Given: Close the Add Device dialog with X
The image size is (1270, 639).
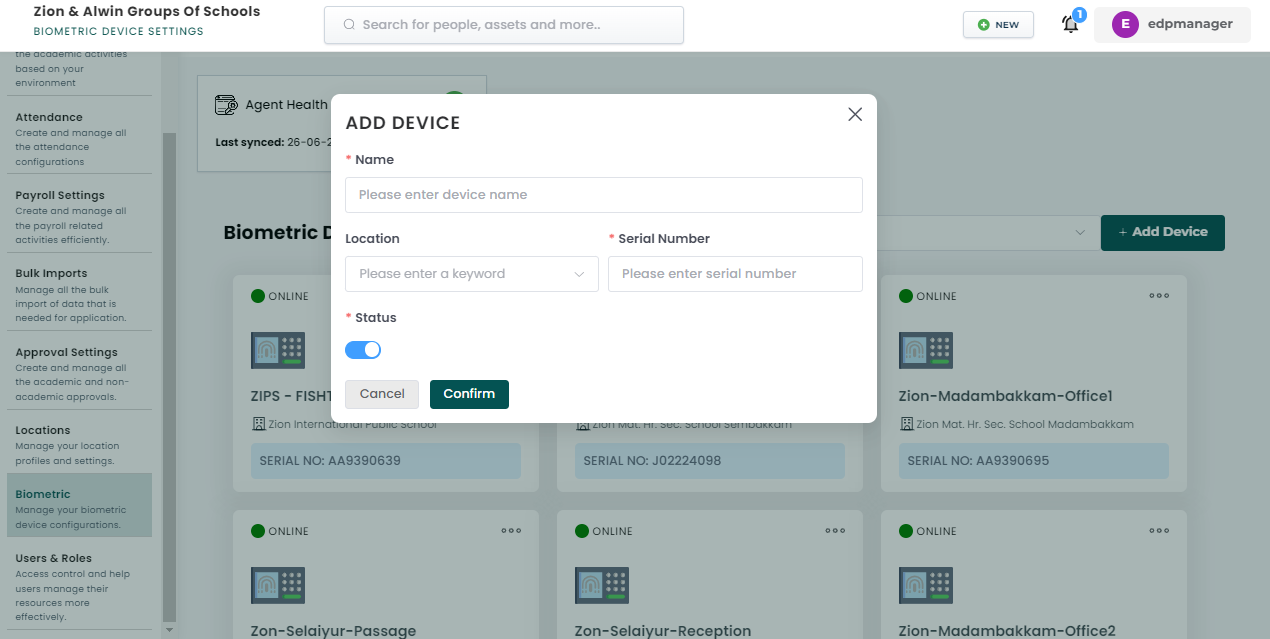Looking at the screenshot, I should 855,114.
